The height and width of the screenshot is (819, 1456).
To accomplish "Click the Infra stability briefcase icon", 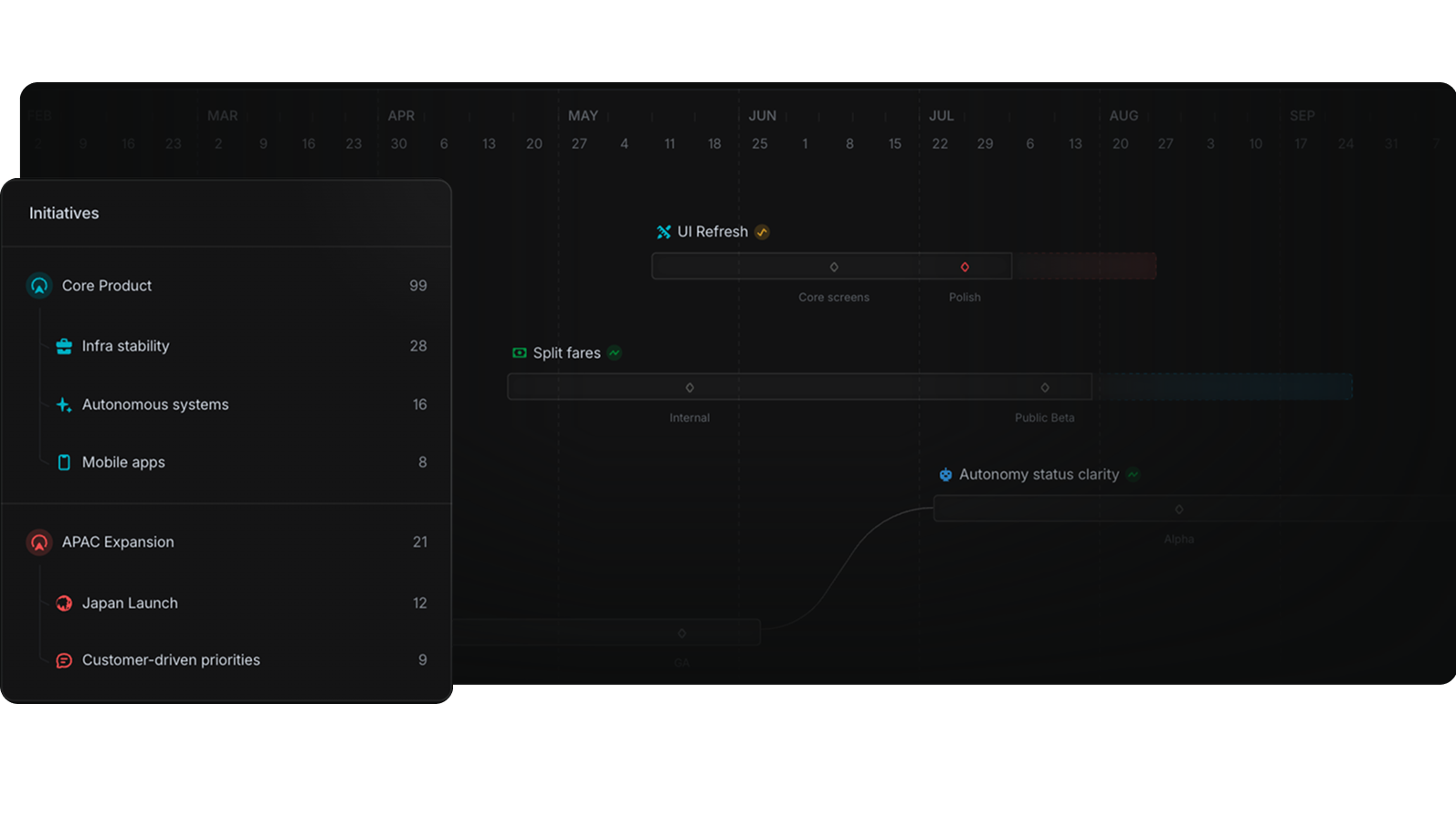I will pyautogui.click(x=64, y=346).
